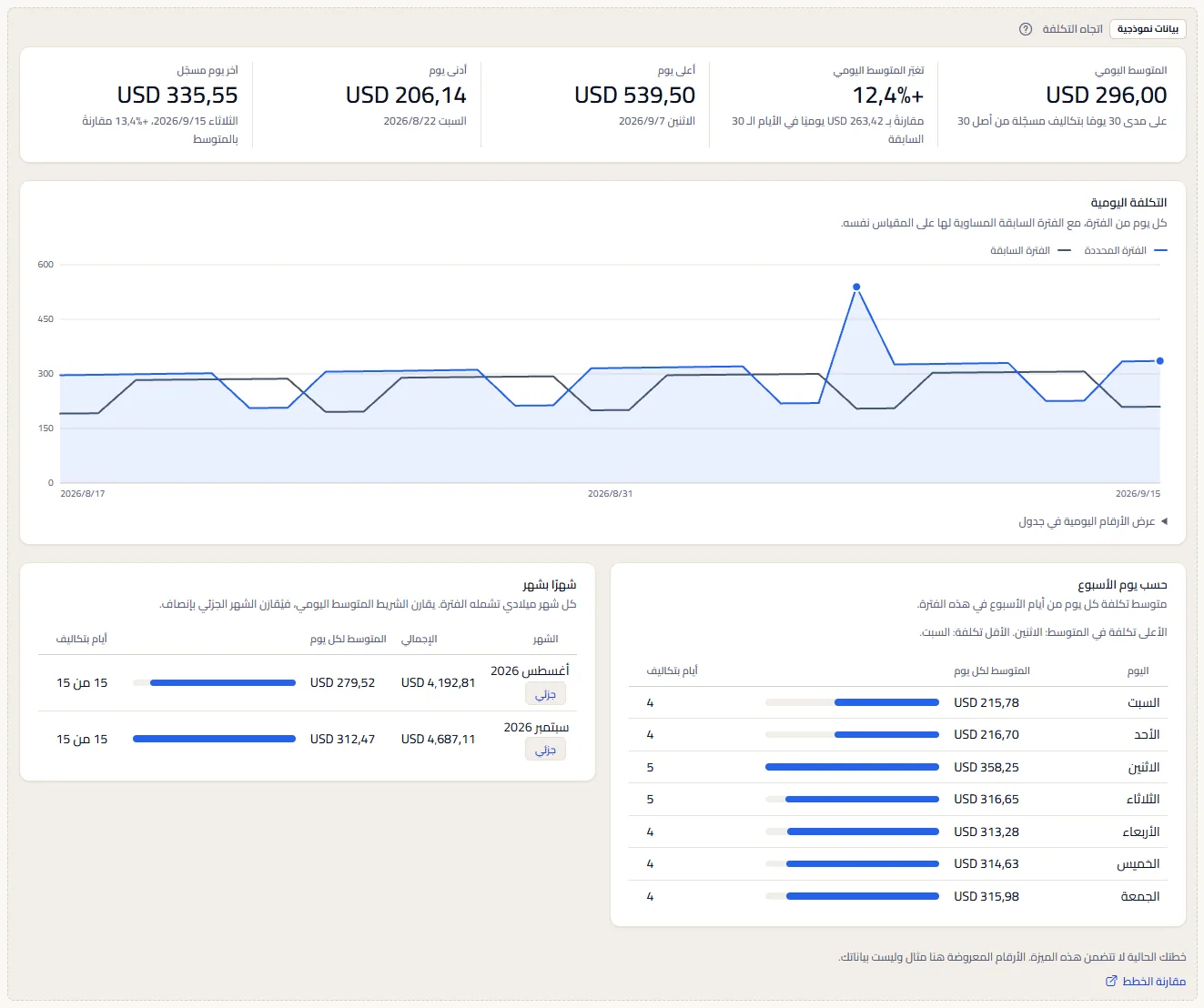Click the الإجمالي column header
The height and width of the screenshot is (1008, 1204).
(x=420, y=639)
